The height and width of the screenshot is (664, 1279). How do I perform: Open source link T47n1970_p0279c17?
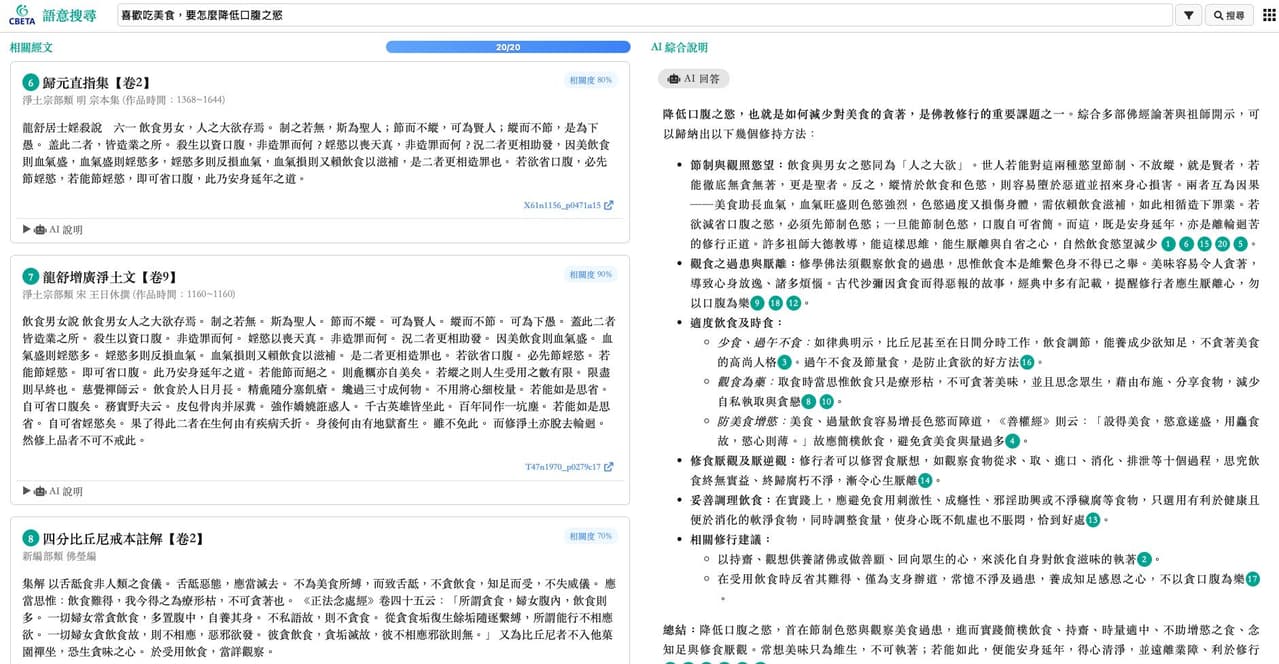point(569,467)
